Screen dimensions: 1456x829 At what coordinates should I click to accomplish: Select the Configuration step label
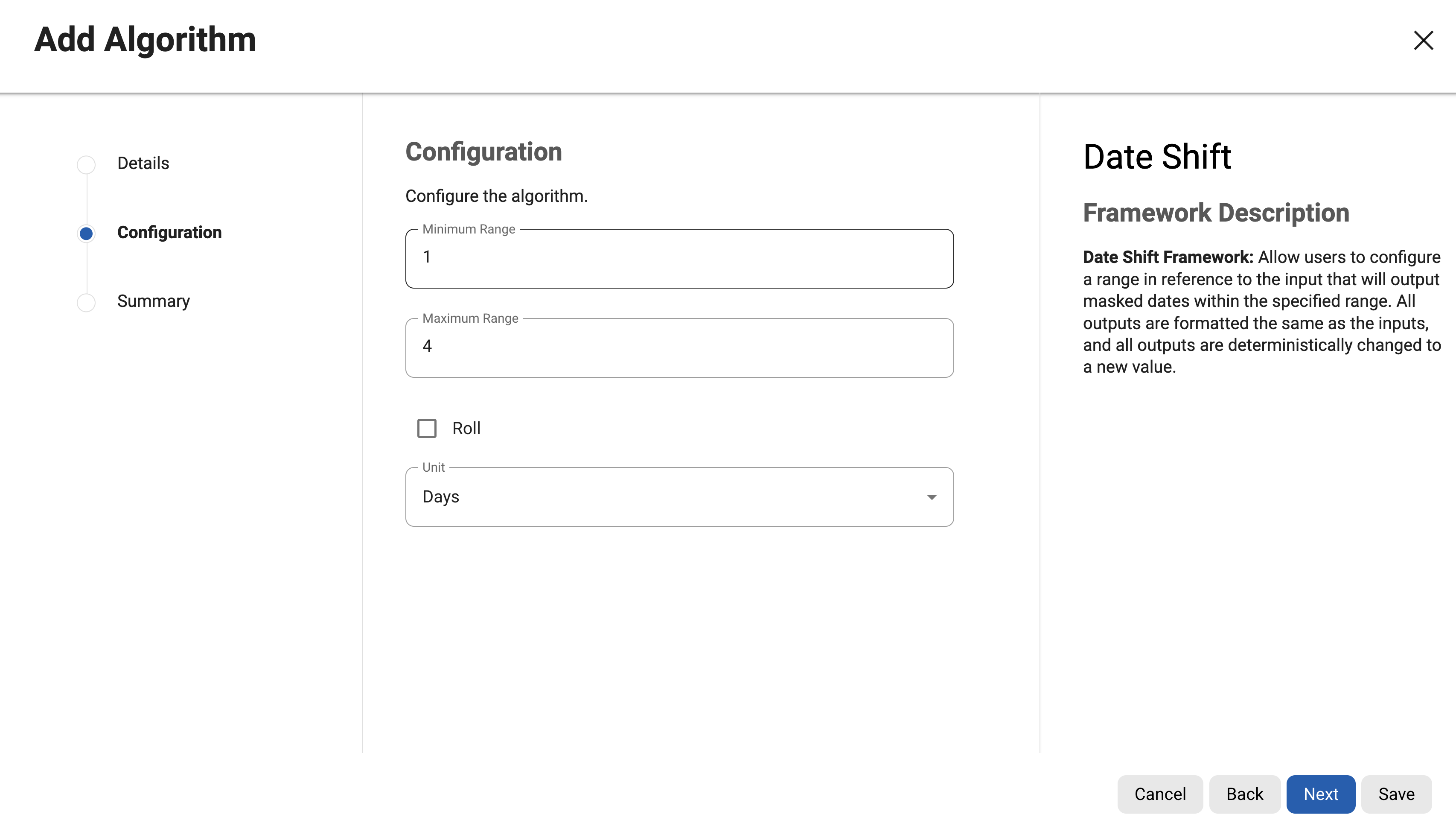(169, 232)
